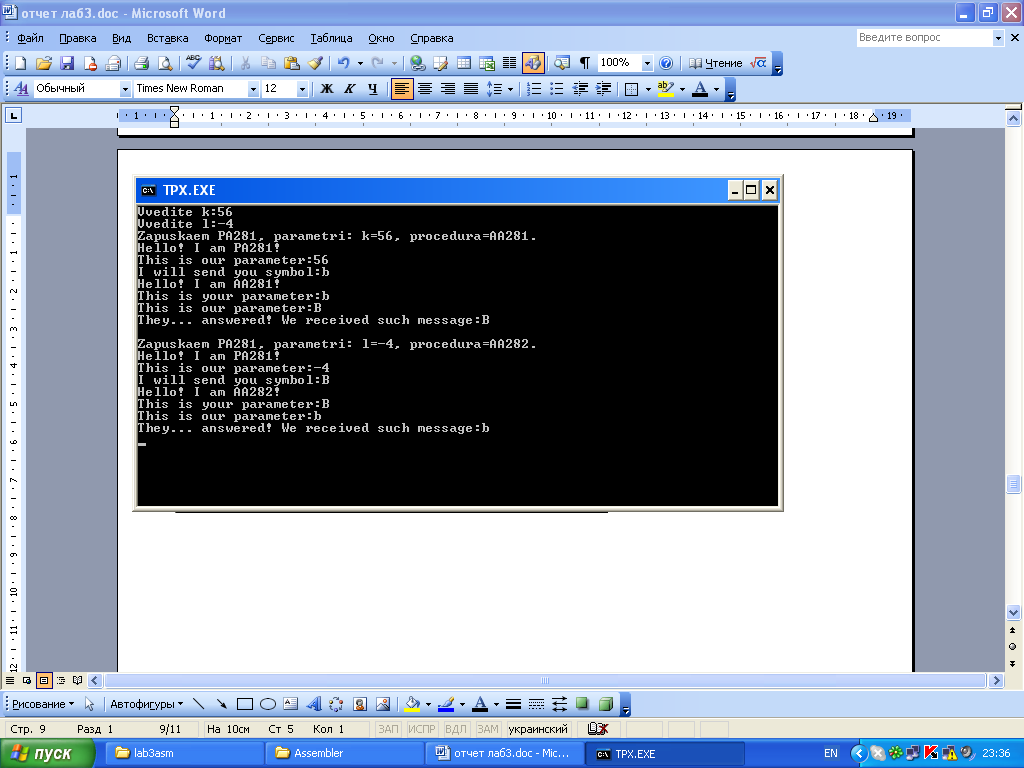Screen dimensions: 1024x768
Task: Open a file with folder icon
Action: tap(44, 63)
